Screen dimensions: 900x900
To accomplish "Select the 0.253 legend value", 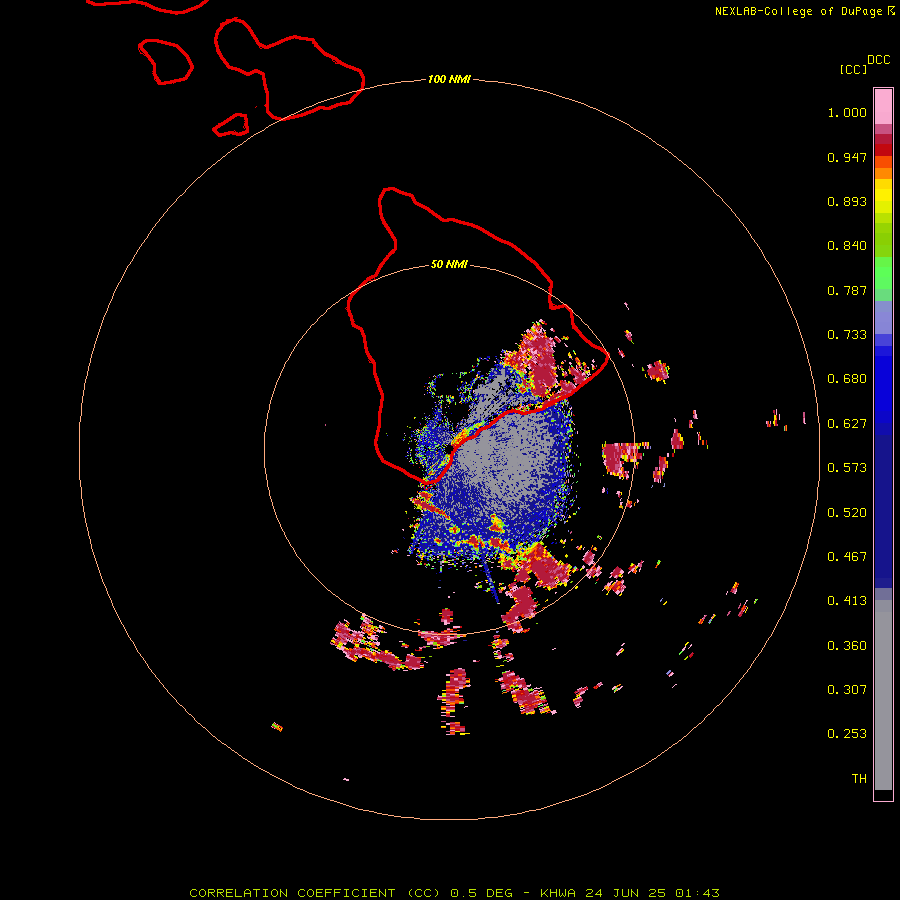I will coord(847,734).
